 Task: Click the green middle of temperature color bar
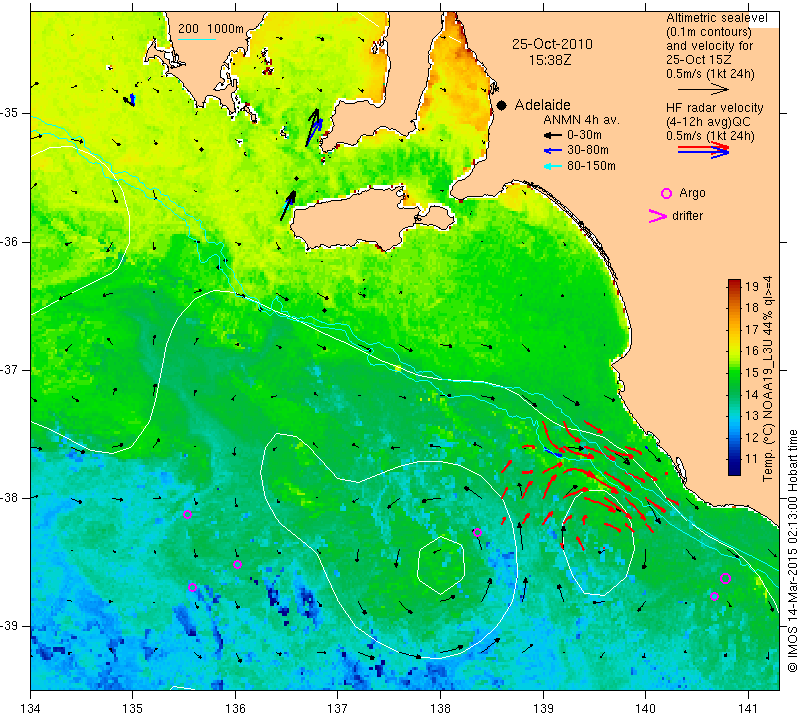point(734,378)
